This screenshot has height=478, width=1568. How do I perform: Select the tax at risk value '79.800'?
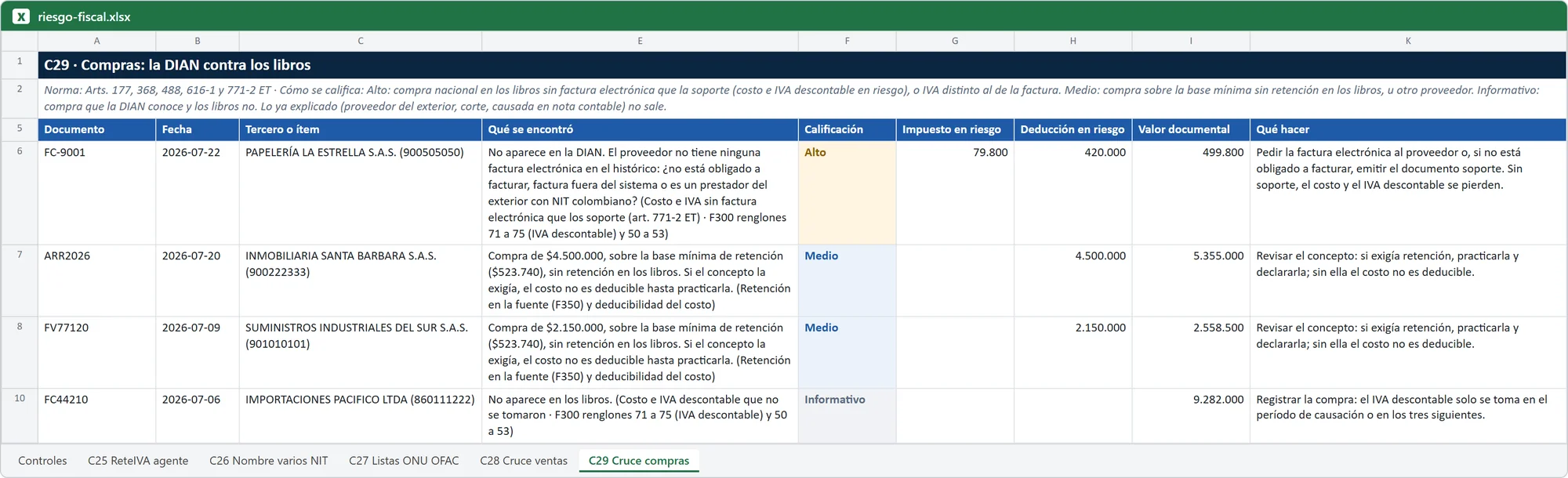pyautogui.click(x=955, y=193)
